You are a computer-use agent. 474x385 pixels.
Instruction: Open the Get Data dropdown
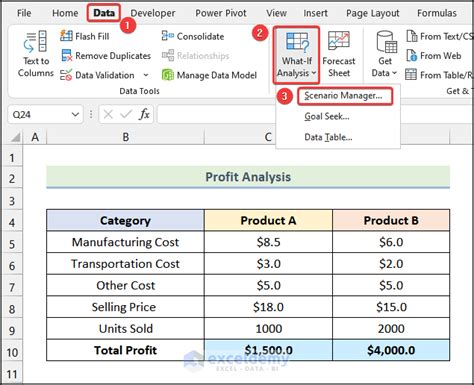(385, 54)
